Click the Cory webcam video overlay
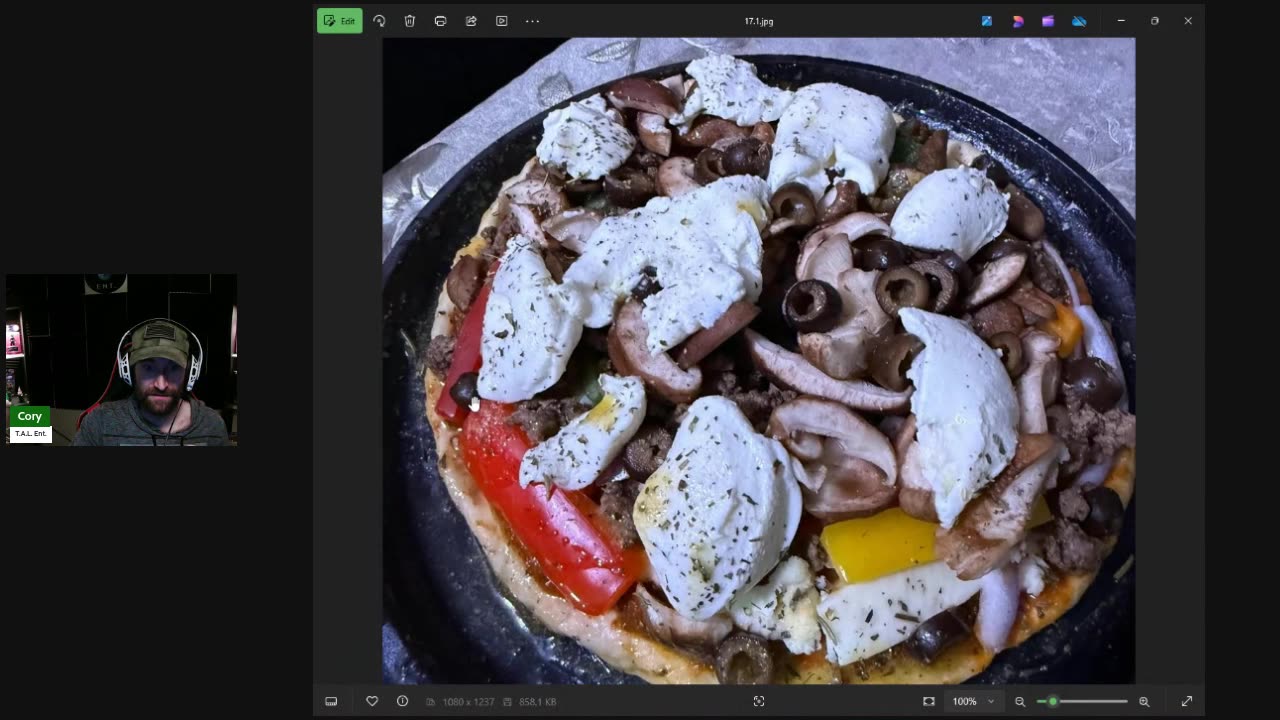Image resolution: width=1280 pixels, height=720 pixels. [122, 360]
